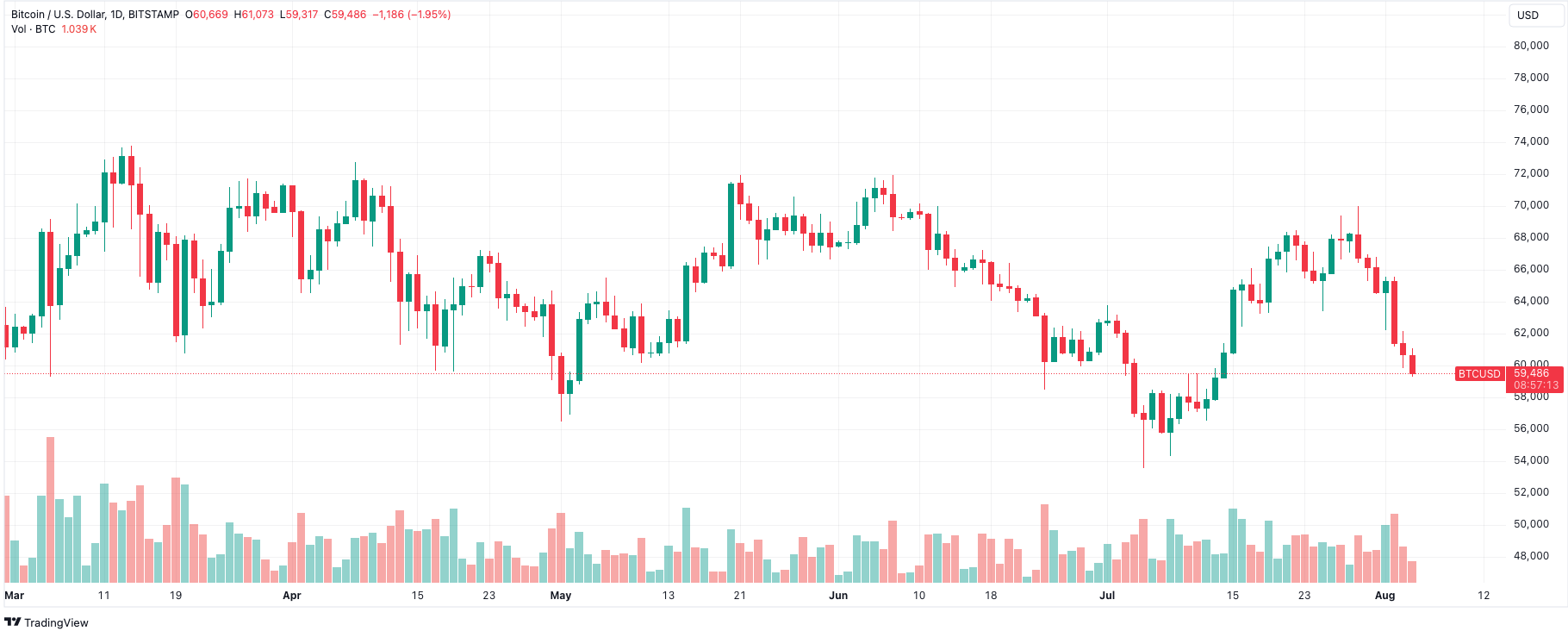Click the 59,486 current price label
The height and width of the screenshot is (631, 1568).
(1531, 373)
